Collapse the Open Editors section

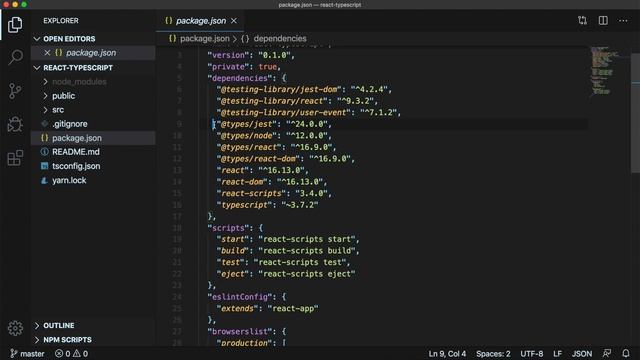pyautogui.click(x=37, y=39)
